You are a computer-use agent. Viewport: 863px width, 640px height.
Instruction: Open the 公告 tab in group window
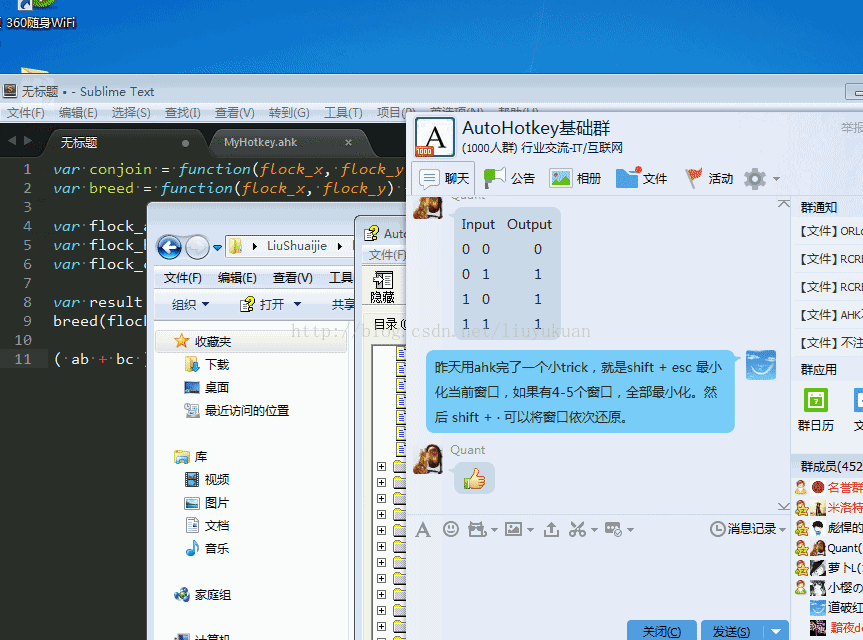click(510, 179)
